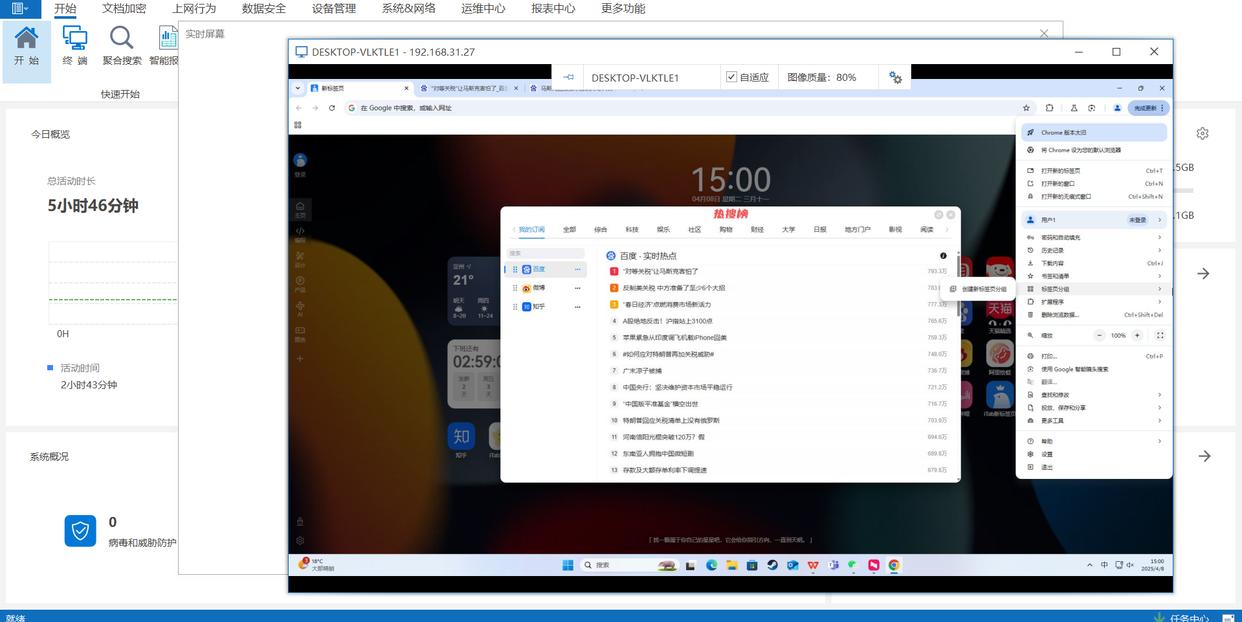Open 聚合搜索 magnifier icon
1242x622 pixels.
(x=122, y=46)
